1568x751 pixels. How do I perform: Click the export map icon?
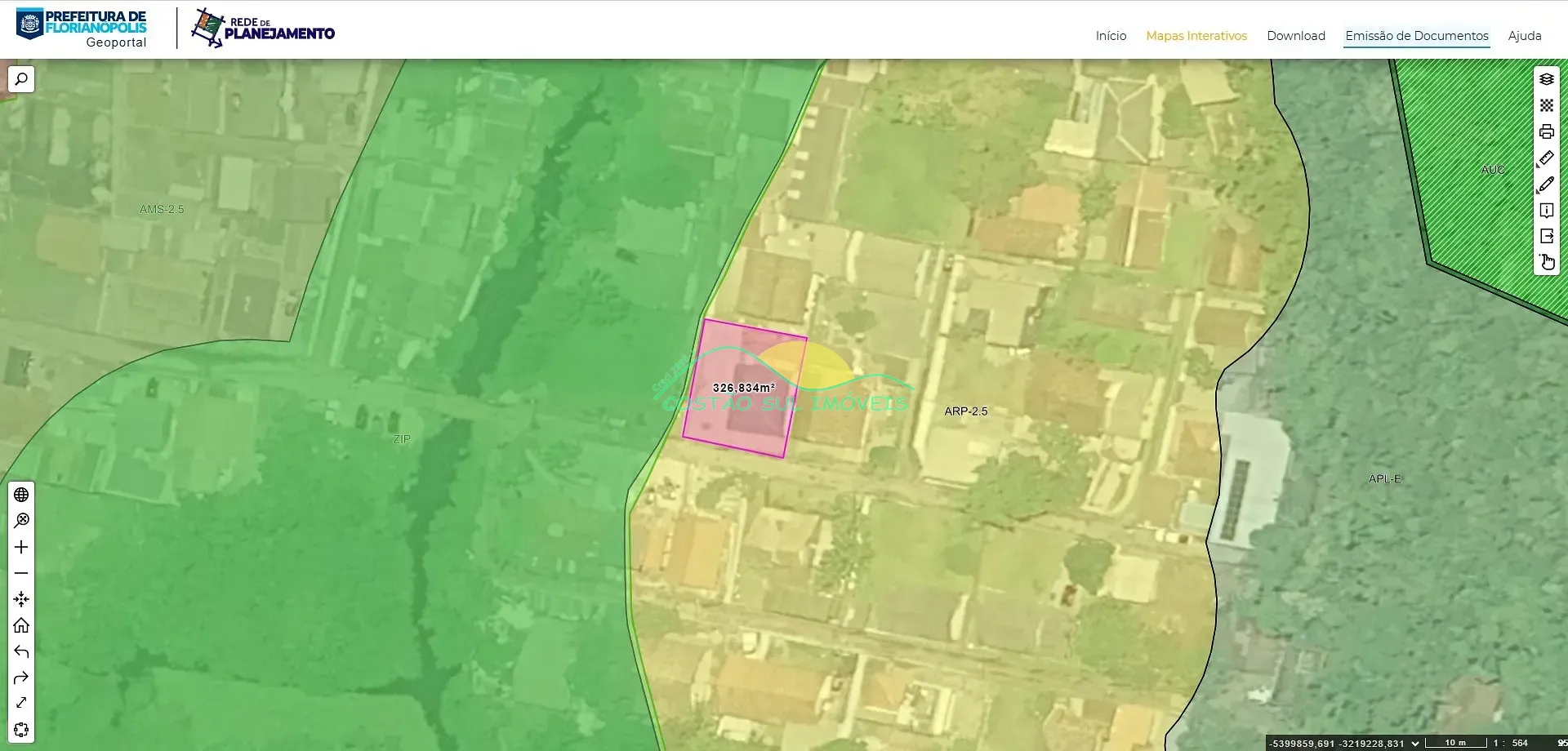click(1547, 236)
